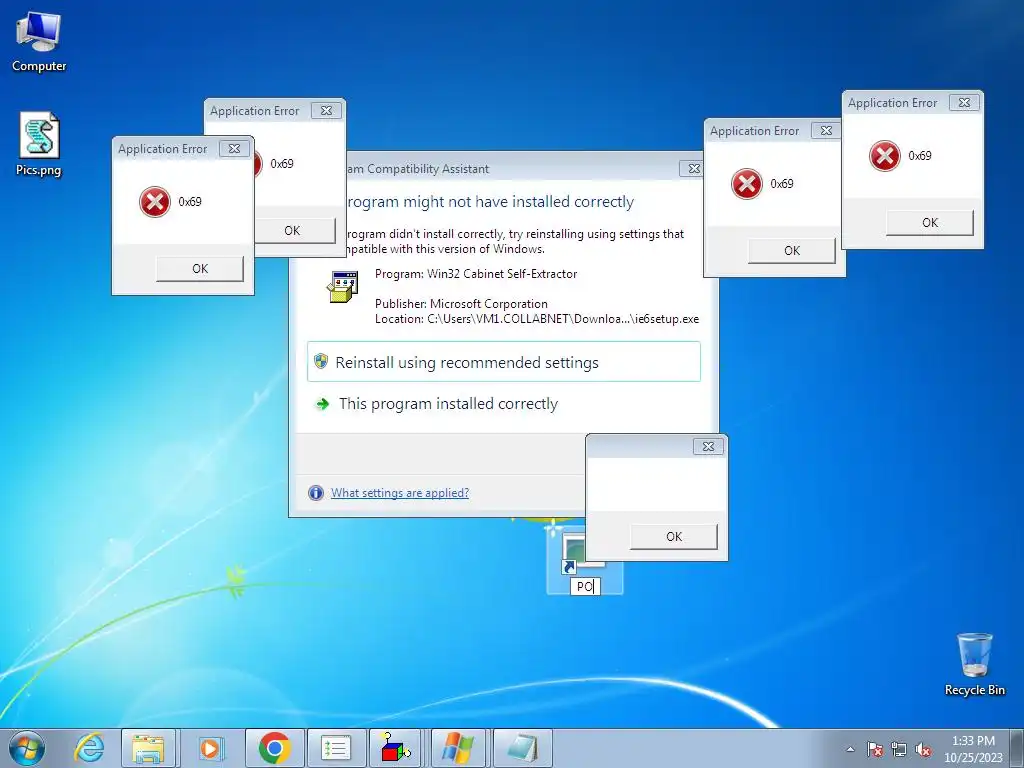Viewport: 1024px width, 768px height.
Task: Open the clock showing 1:33 PM
Action: coord(973,749)
